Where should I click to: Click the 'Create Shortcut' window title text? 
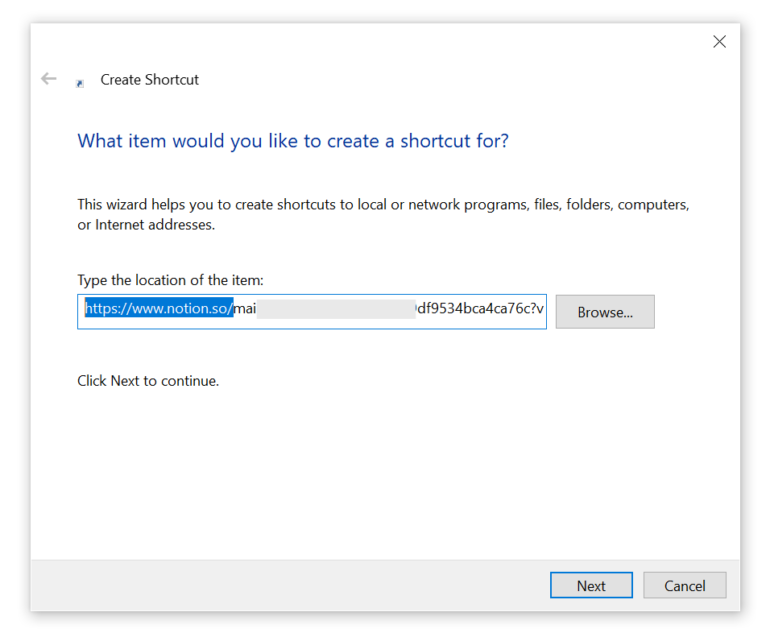[150, 80]
